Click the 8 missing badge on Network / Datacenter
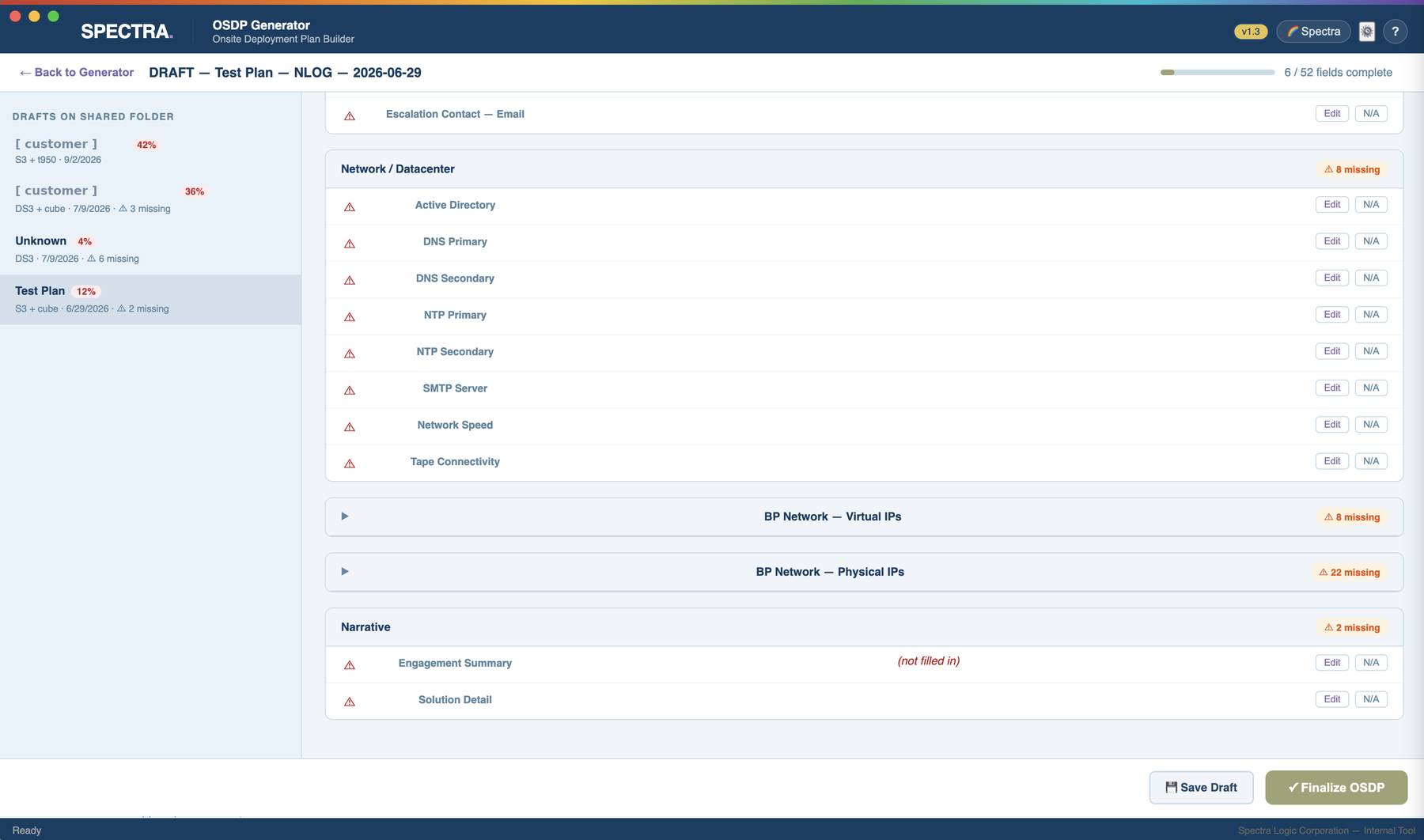This screenshot has width=1424, height=840. pos(1352,170)
